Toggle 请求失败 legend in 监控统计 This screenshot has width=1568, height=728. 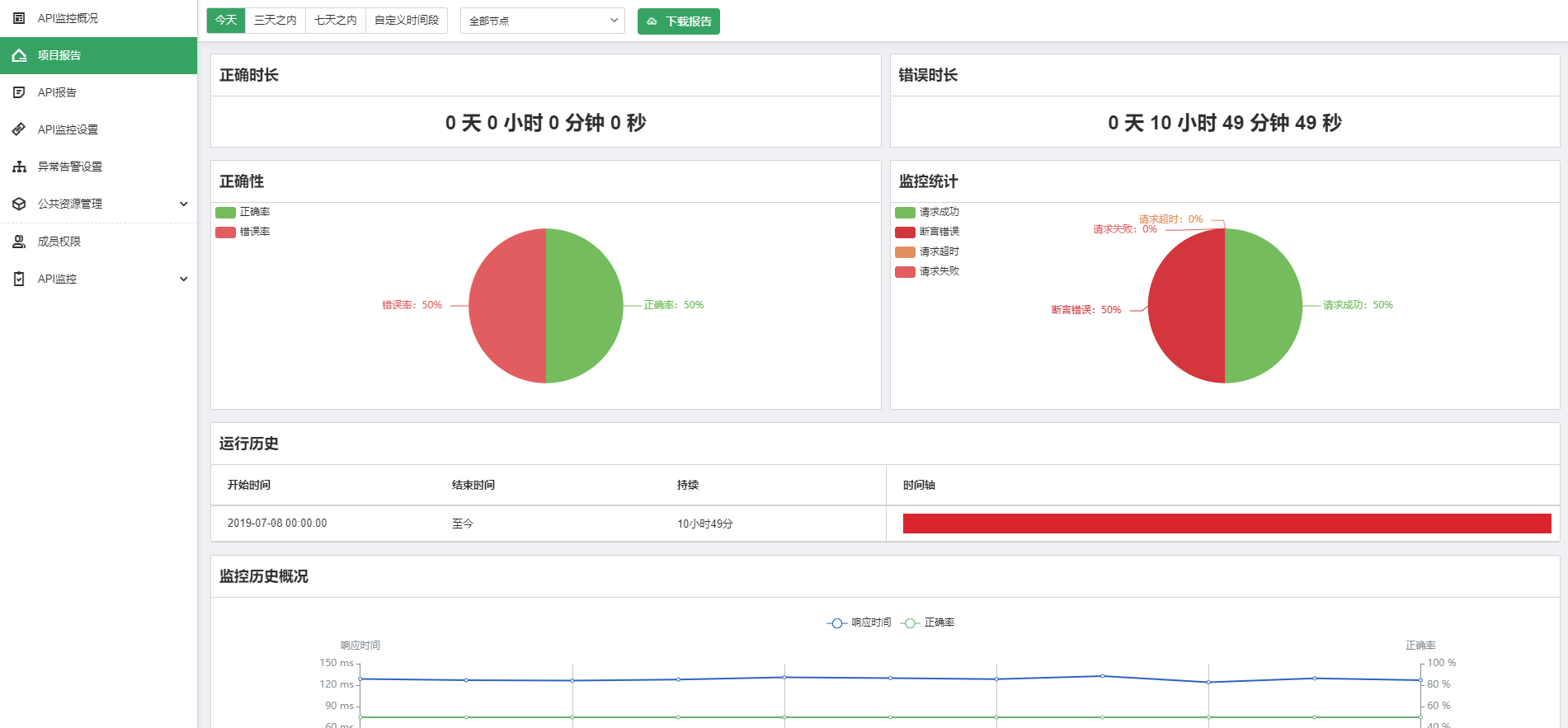[x=927, y=271]
